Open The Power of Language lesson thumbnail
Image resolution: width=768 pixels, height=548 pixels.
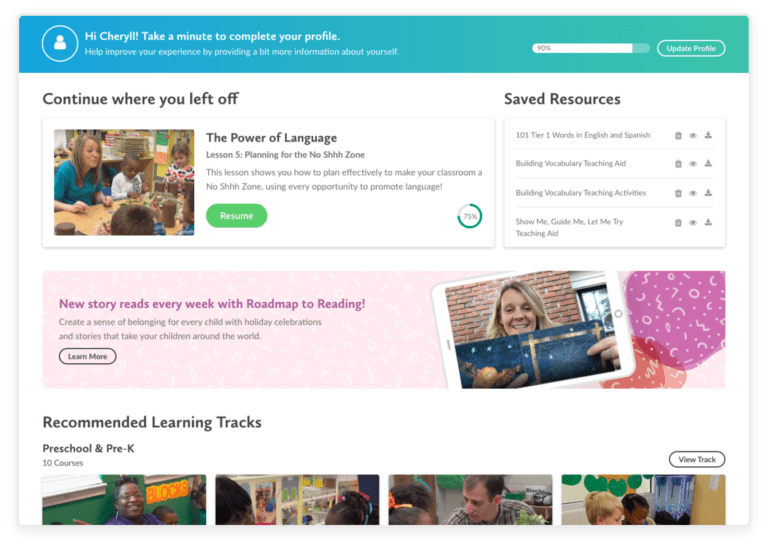124,182
